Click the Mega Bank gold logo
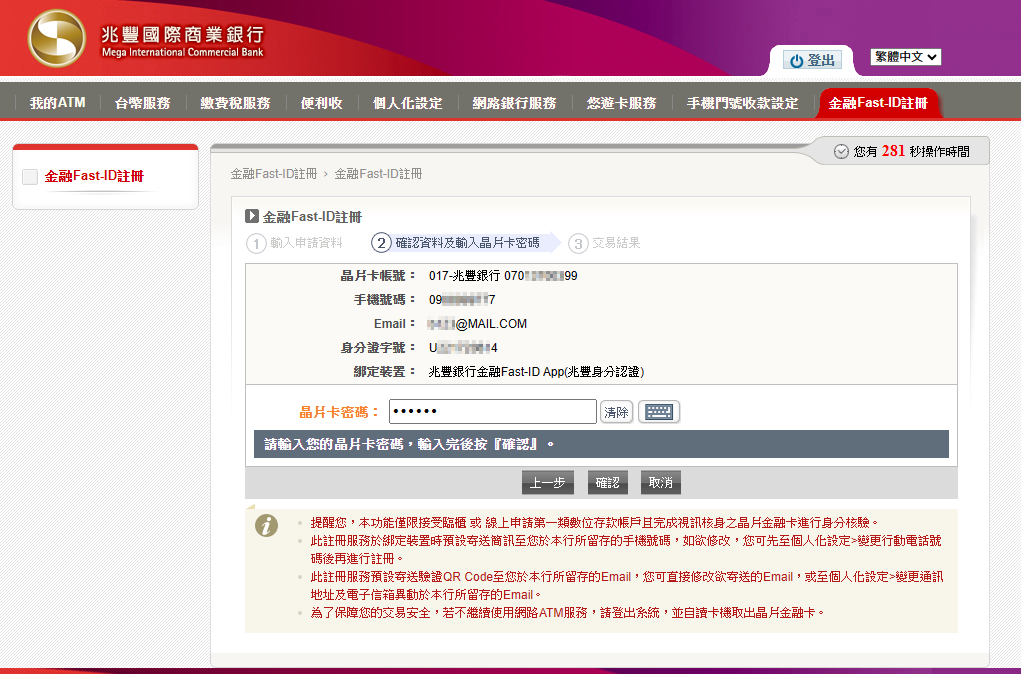 click(57, 38)
